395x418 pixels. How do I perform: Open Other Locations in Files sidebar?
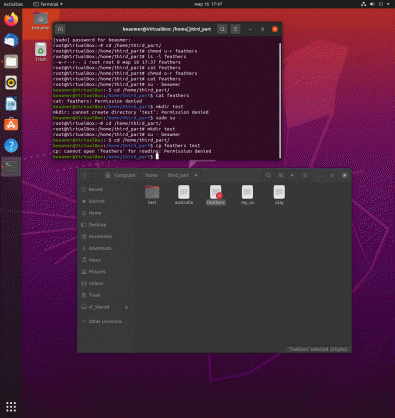point(106,322)
